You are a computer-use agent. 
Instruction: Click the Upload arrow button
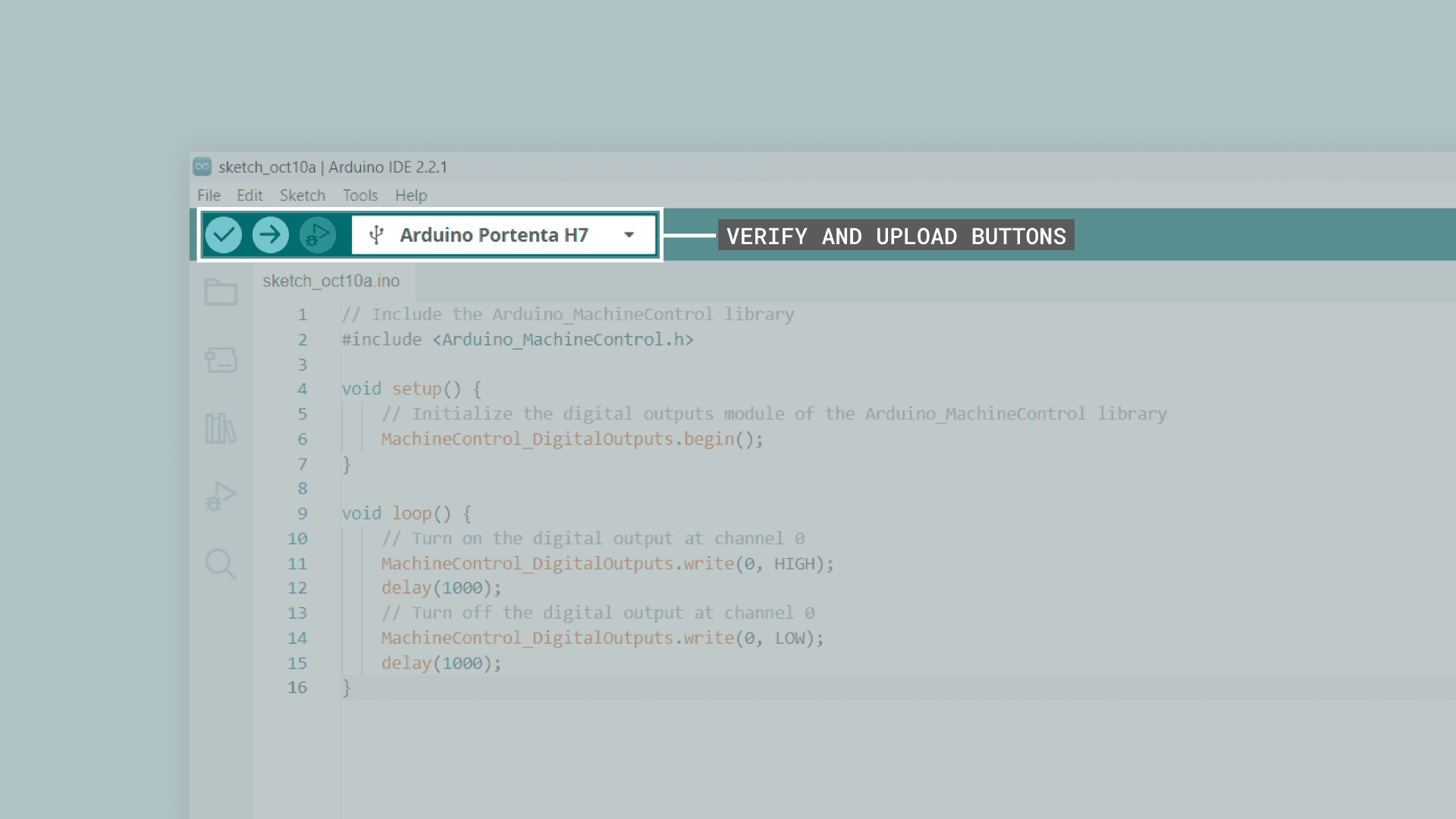click(x=271, y=235)
